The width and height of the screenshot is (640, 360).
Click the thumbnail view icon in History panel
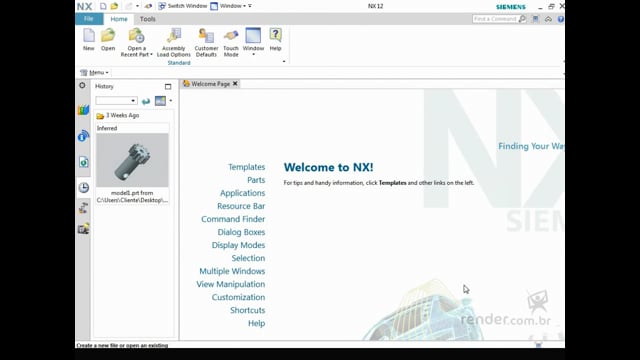pyautogui.click(x=160, y=101)
